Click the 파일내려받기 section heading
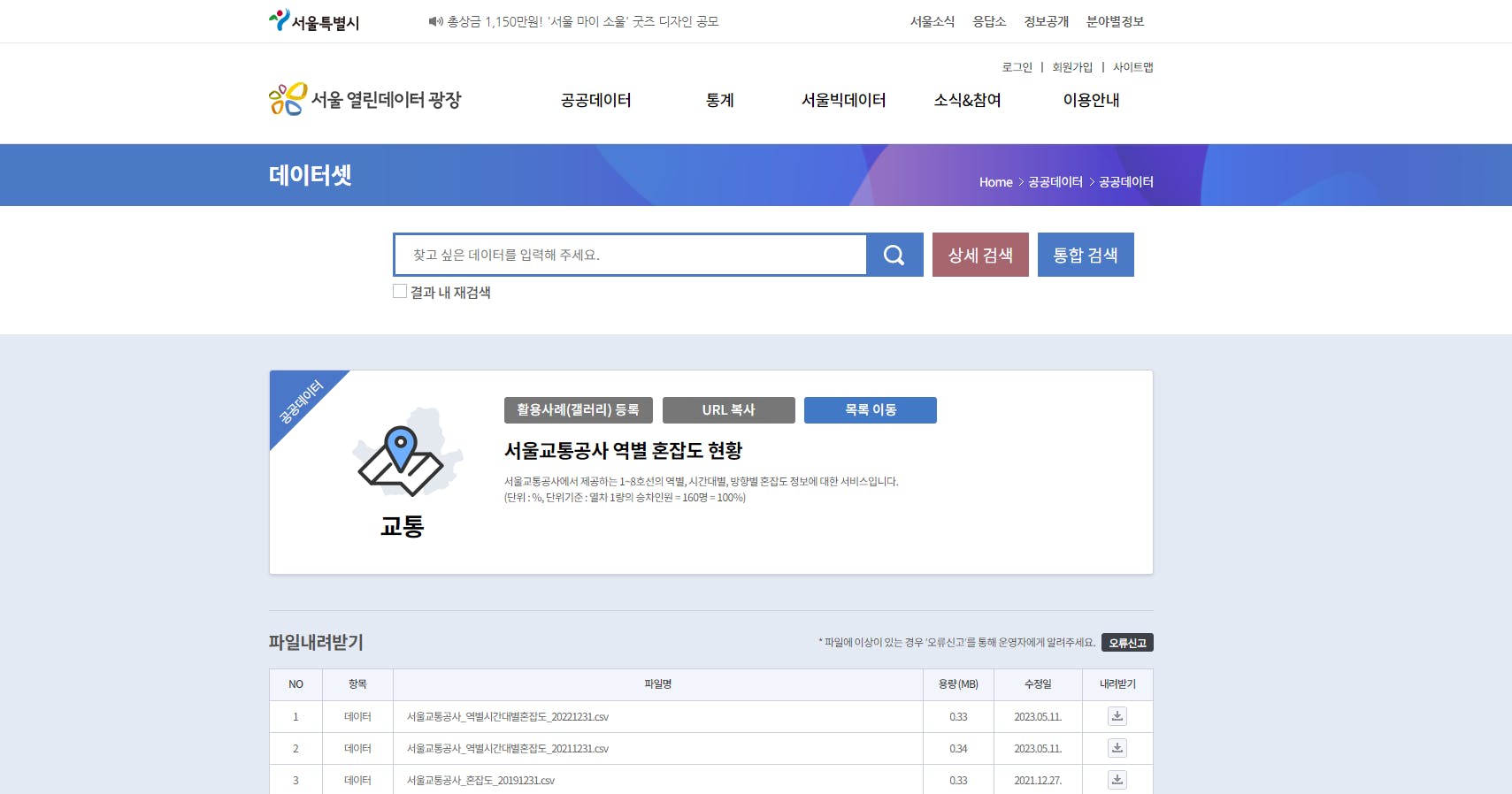This screenshot has width=1512, height=794. [316, 643]
